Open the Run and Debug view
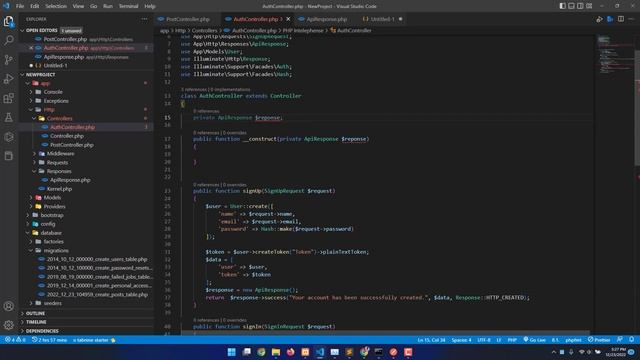This screenshot has height=360, width=640. point(9,79)
